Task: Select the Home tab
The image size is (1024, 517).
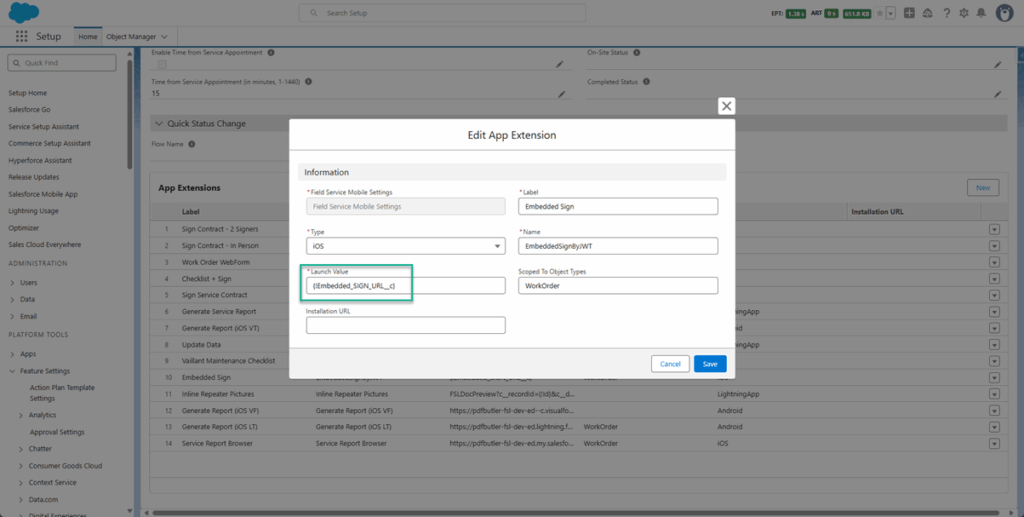Action: click(88, 36)
